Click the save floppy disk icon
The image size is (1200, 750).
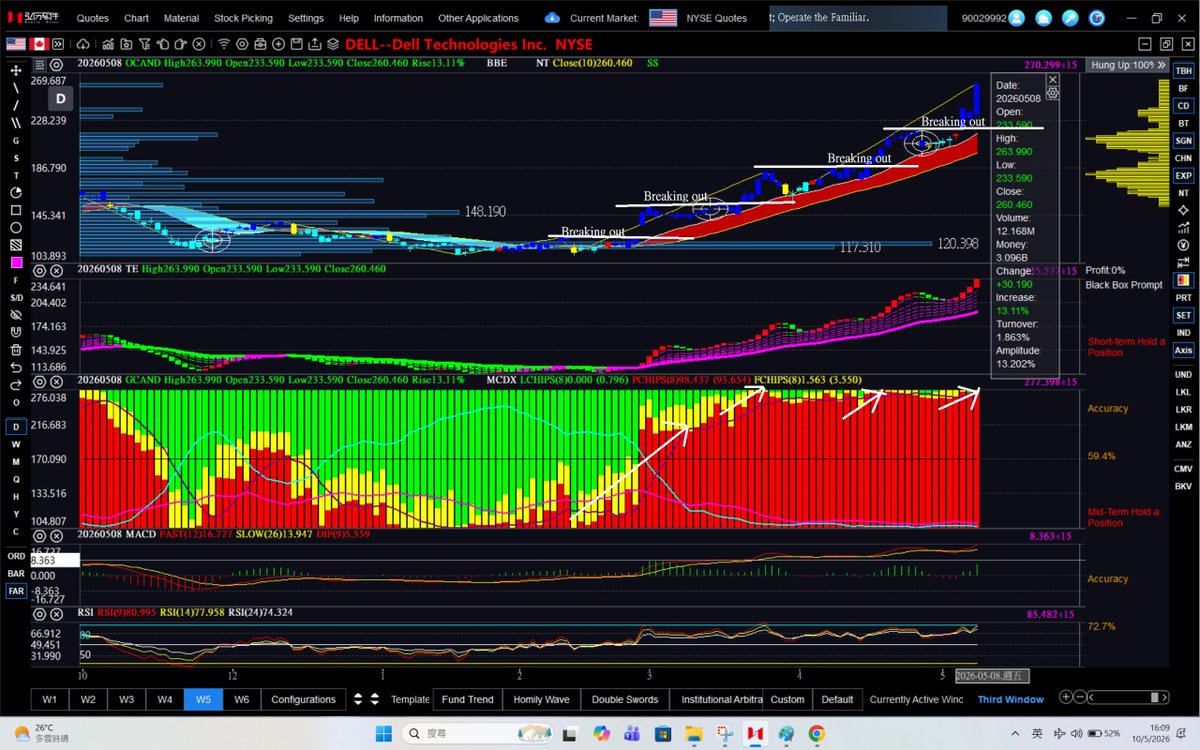coord(296,44)
